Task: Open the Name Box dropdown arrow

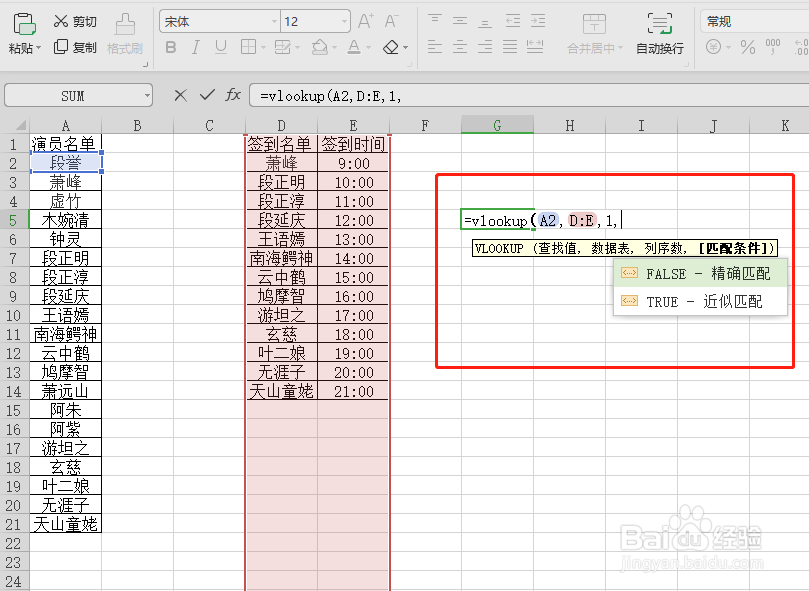Action: pyautogui.click(x=147, y=96)
